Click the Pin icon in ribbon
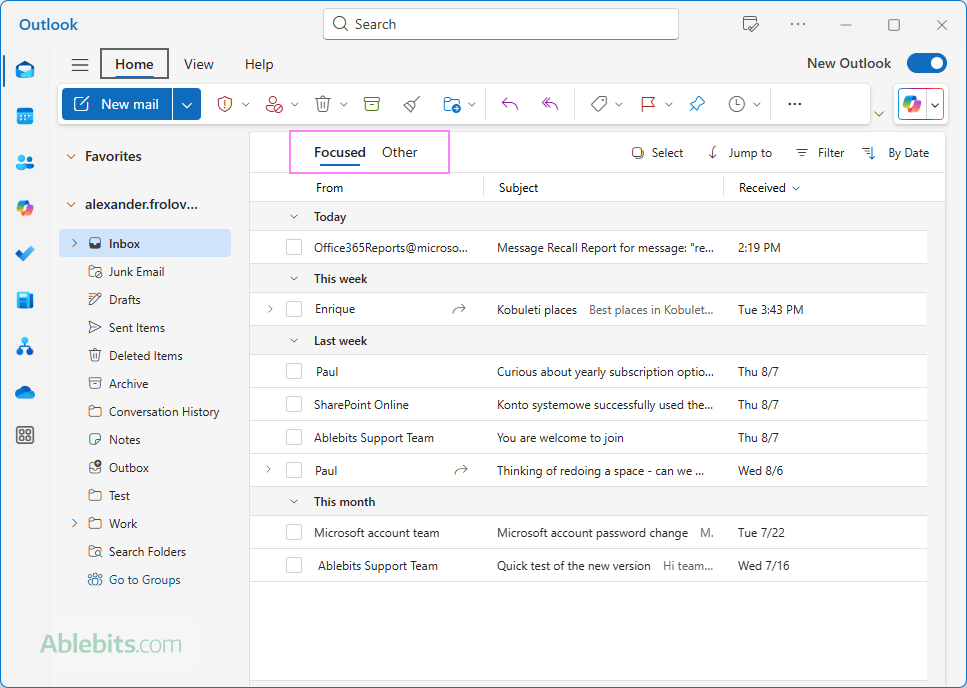The width and height of the screenshot is (967, 688). click(x=697, y=104)
